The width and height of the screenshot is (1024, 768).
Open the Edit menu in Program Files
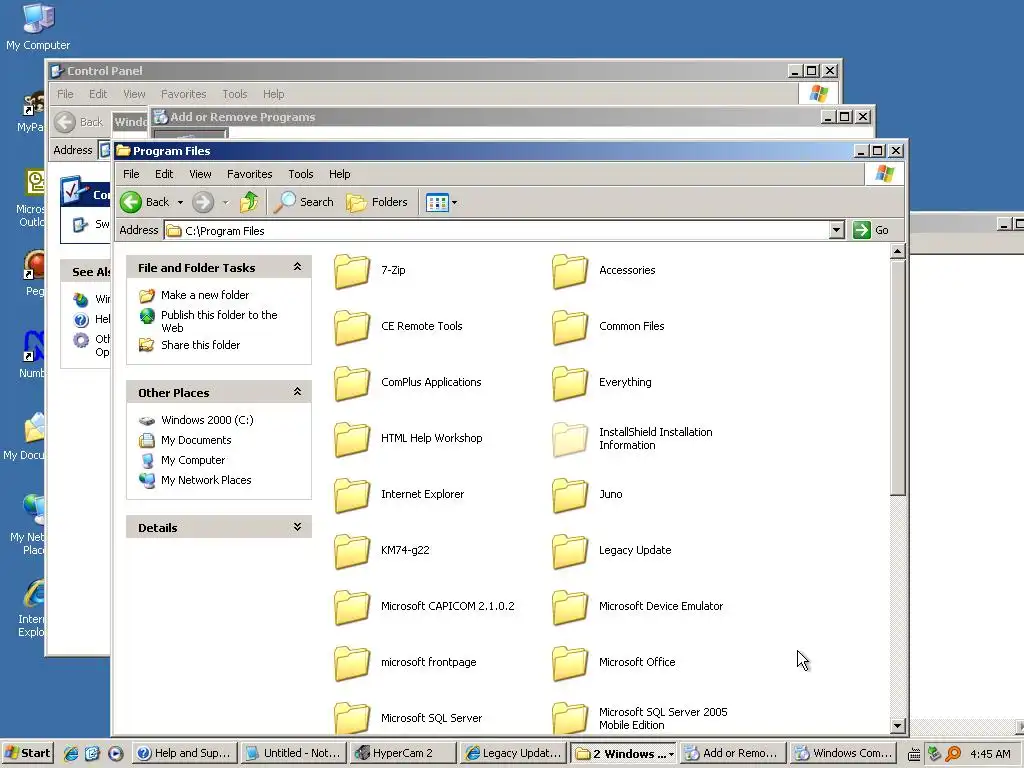point(164,174)
